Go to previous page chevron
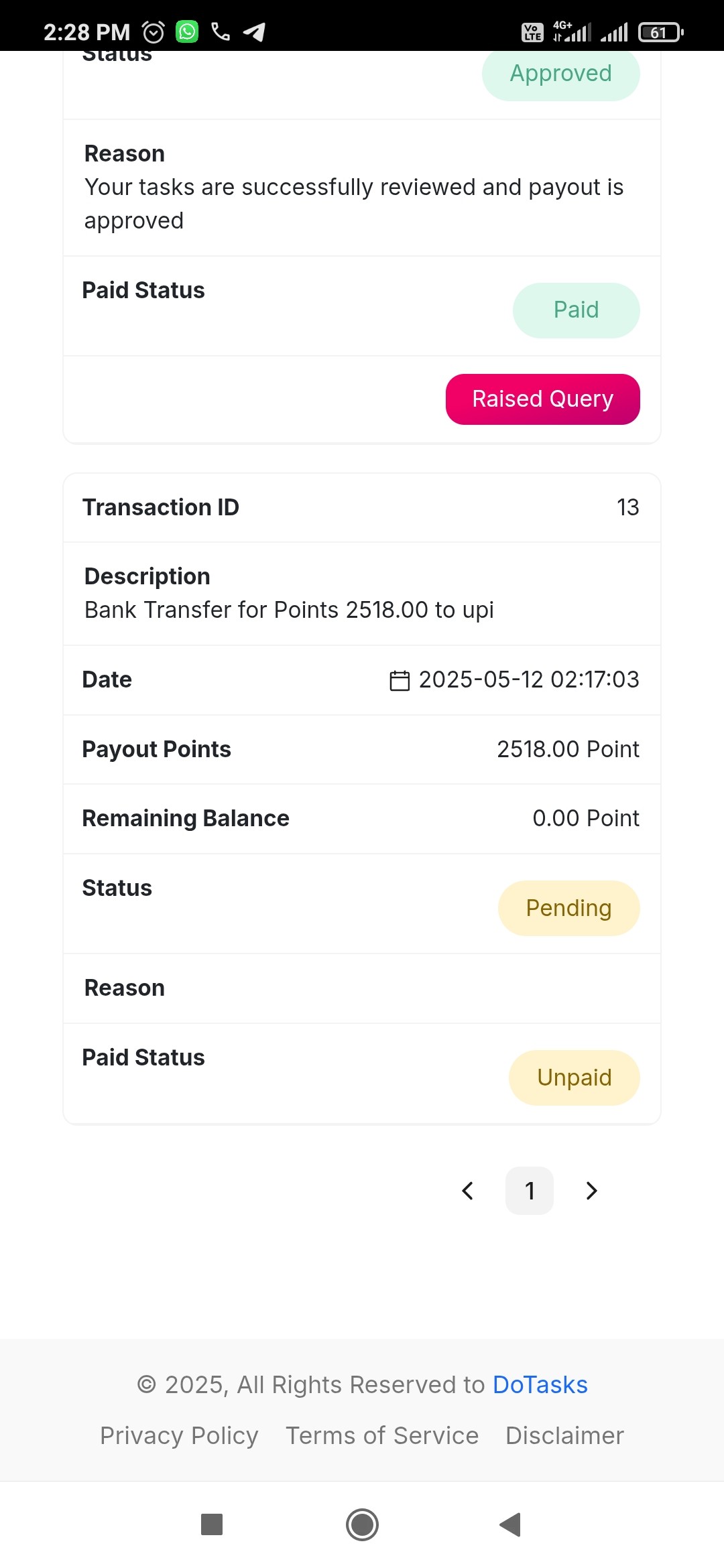 (468, 1191)
